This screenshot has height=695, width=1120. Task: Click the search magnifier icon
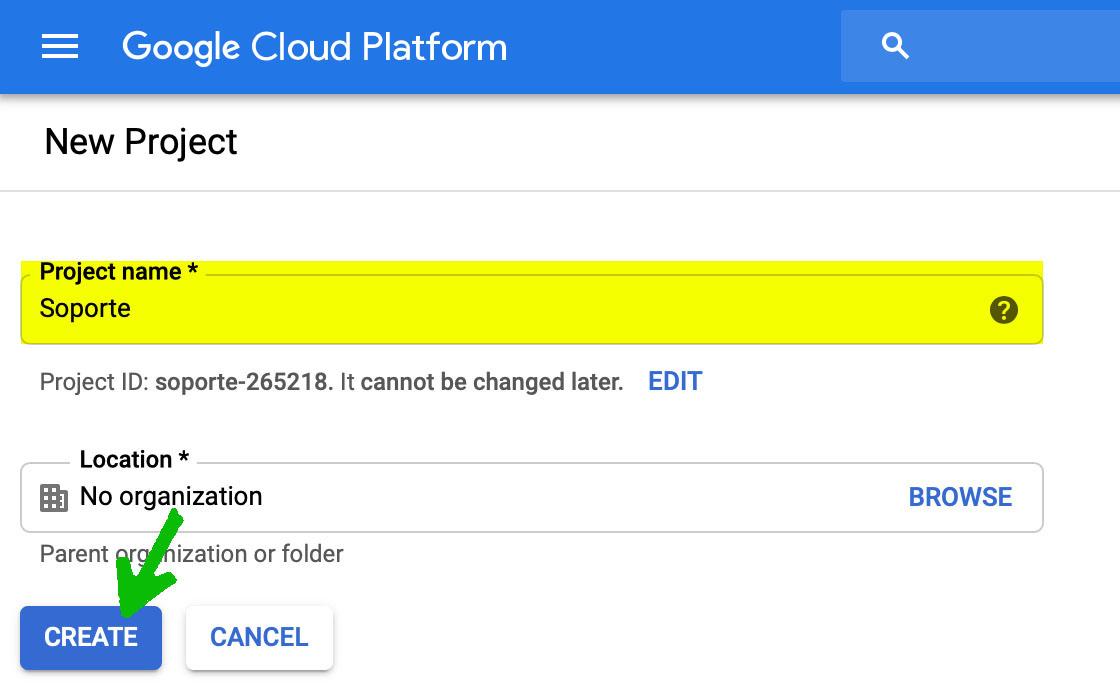coord(895,46)
